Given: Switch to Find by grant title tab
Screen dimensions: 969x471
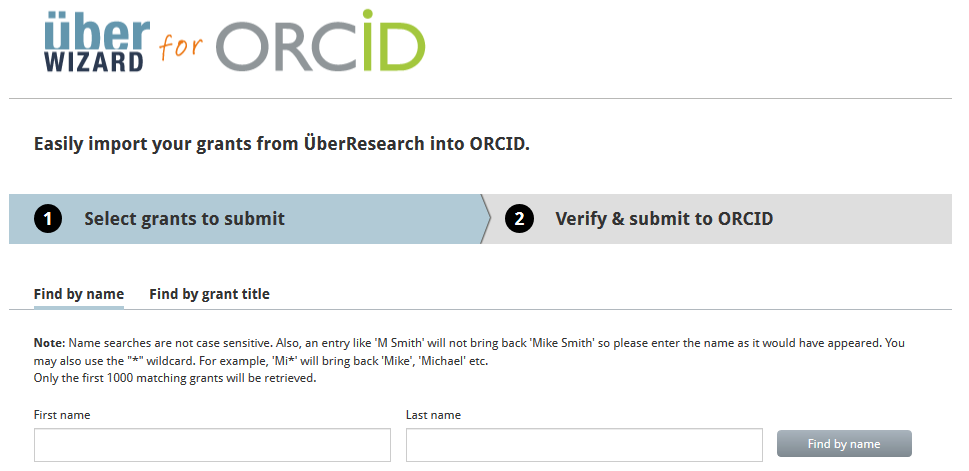Looking at the screenshot, I should [209, 294].
